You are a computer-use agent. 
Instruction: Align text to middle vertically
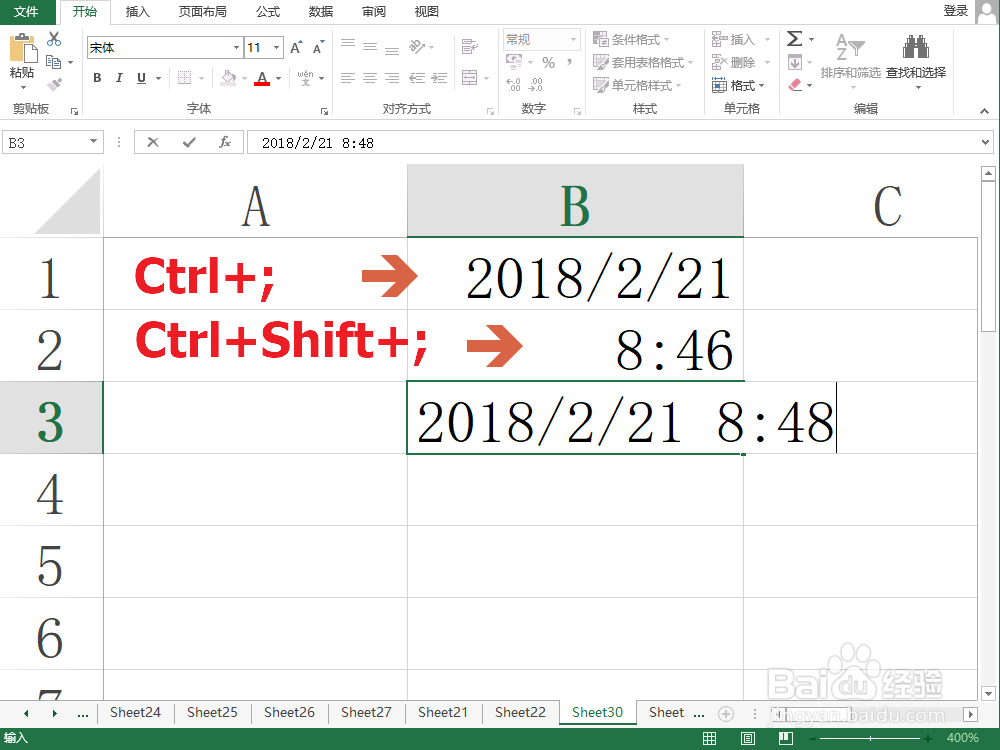click(x=370, y=47)
